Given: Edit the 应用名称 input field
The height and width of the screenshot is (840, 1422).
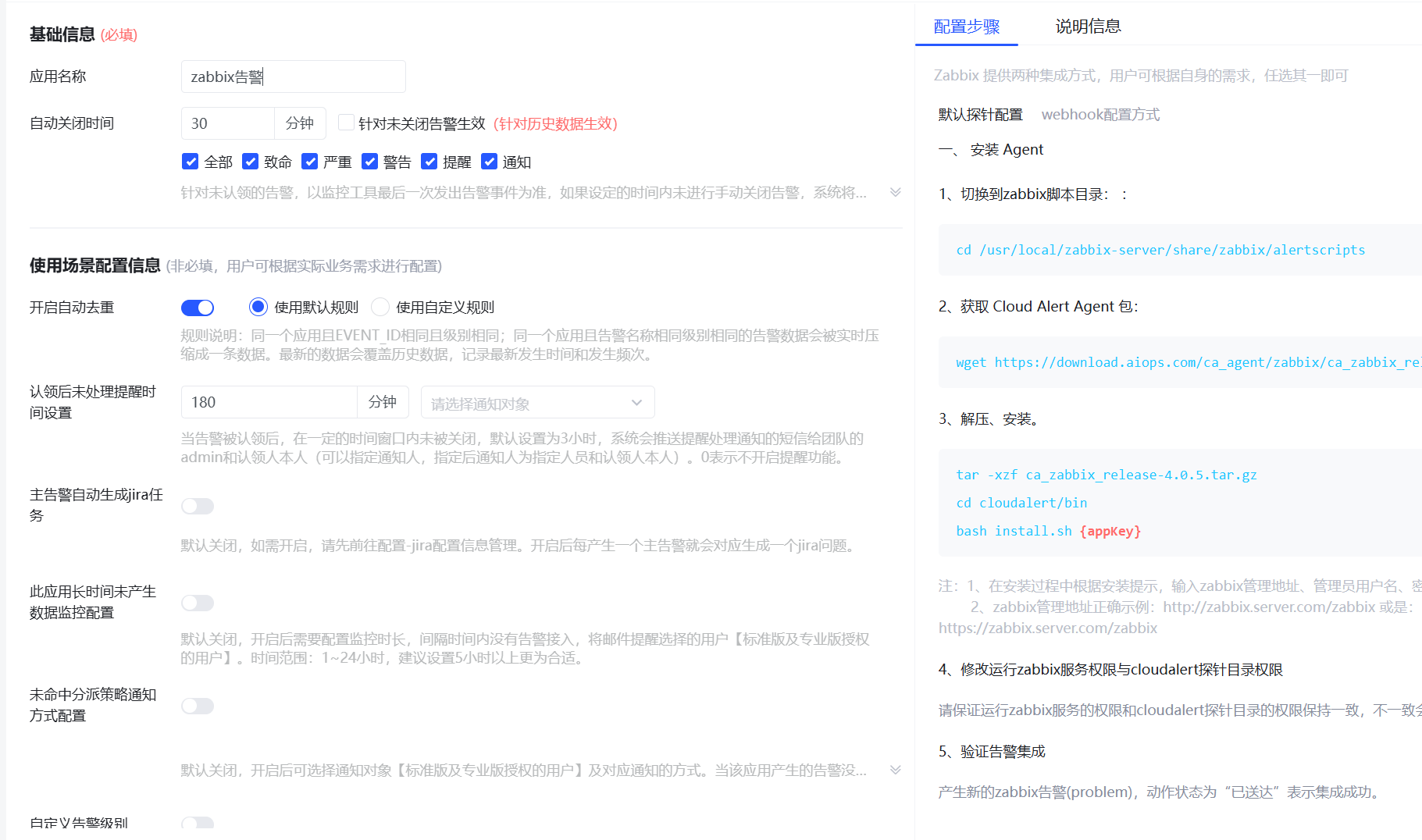Looking at the screenshot, I should [x=293, y=77].
